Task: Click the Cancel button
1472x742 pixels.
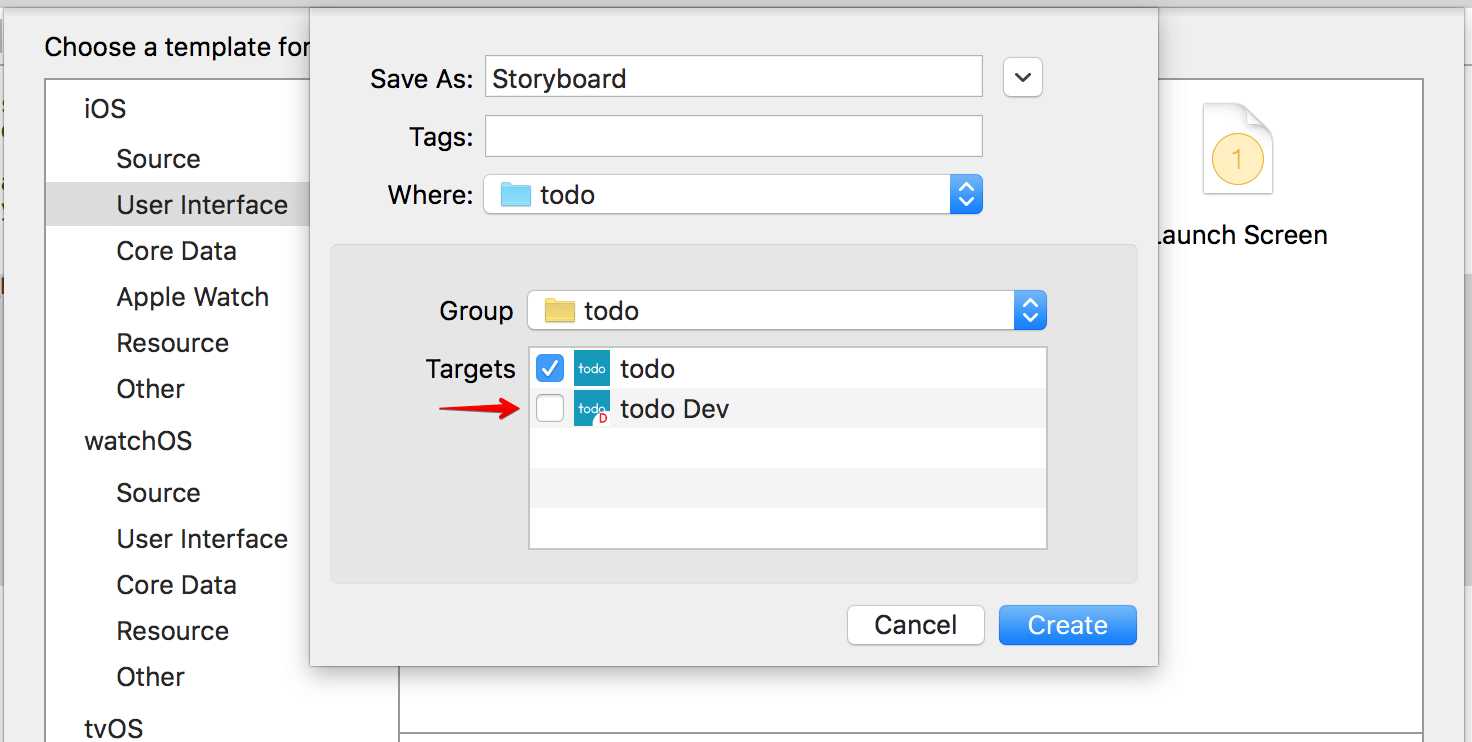Action: pyautogui.click(x=916, y=625)
